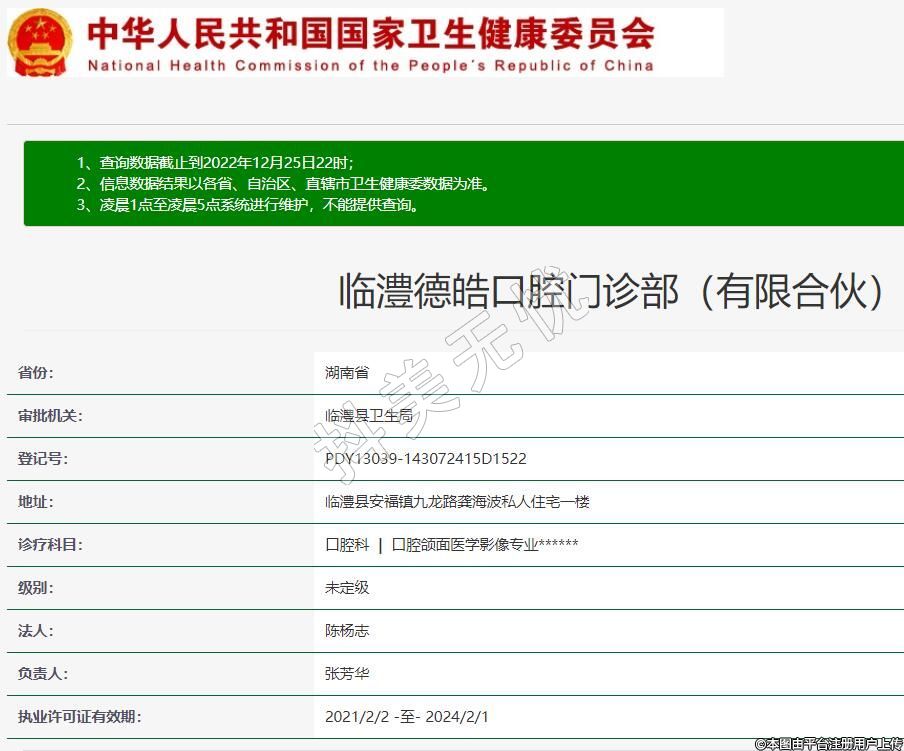This screenshot has height=751, width=904.
Task: Select the level value 未定级
Action: coord(347,588)
